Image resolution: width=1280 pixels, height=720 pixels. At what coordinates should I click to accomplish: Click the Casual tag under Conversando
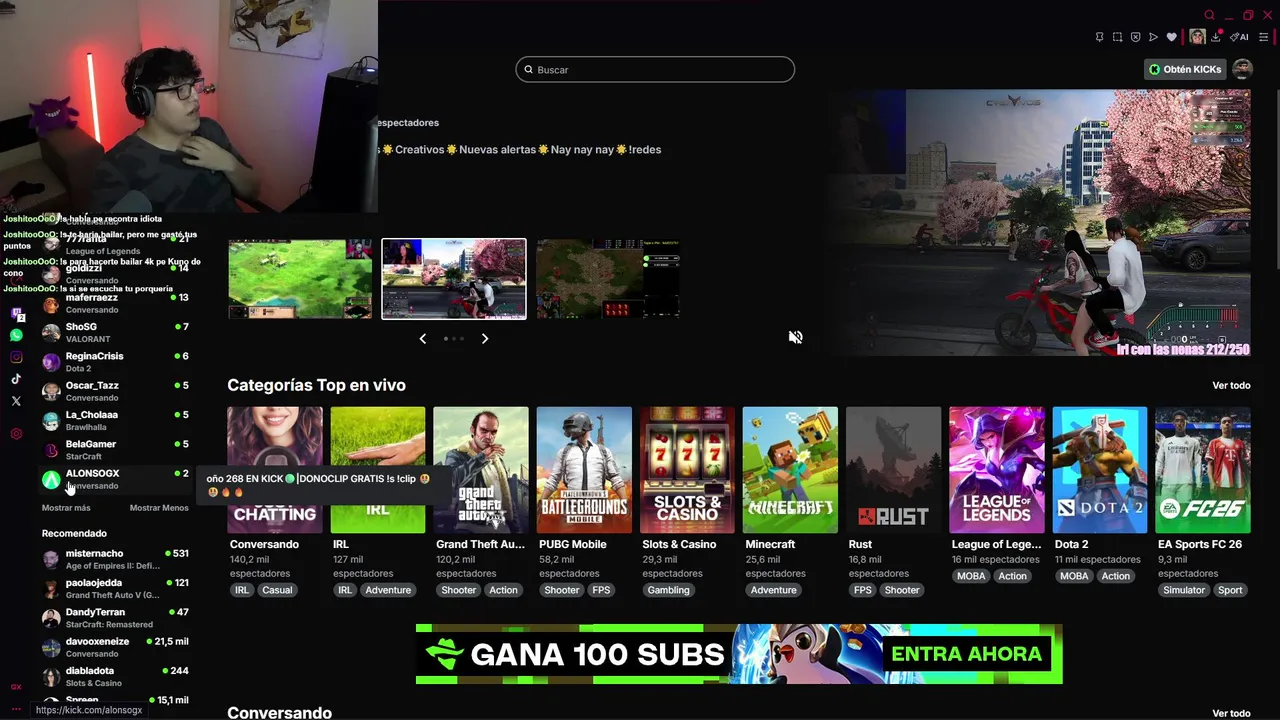coord(277,590)
